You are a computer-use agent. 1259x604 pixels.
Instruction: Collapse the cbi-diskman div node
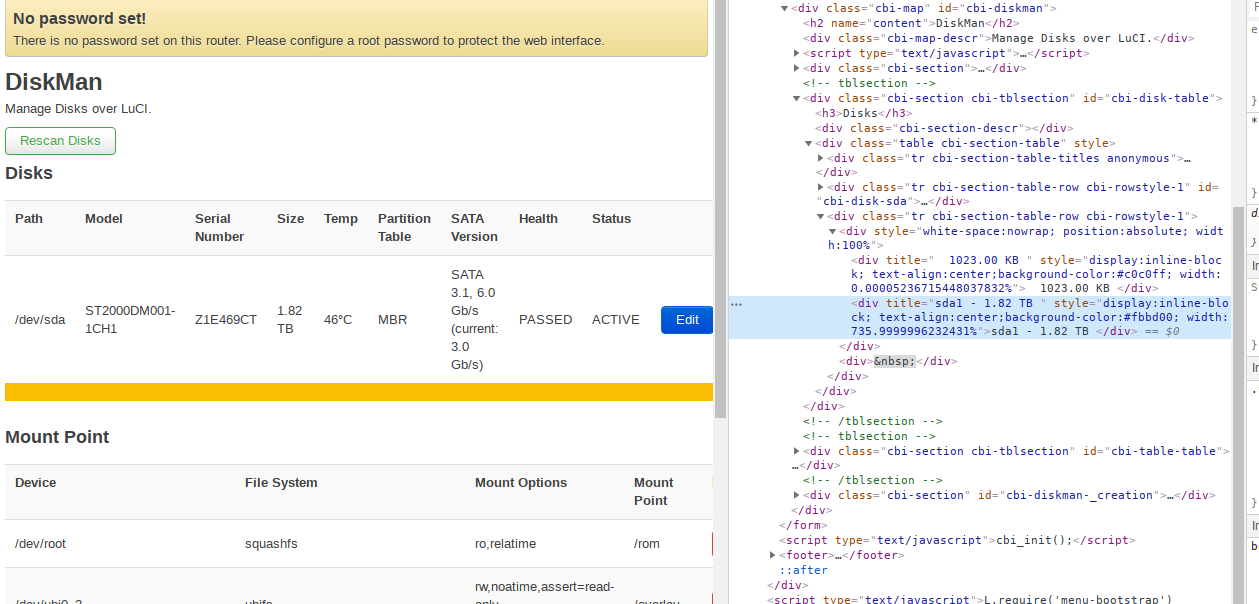click(x=784, y=9)
